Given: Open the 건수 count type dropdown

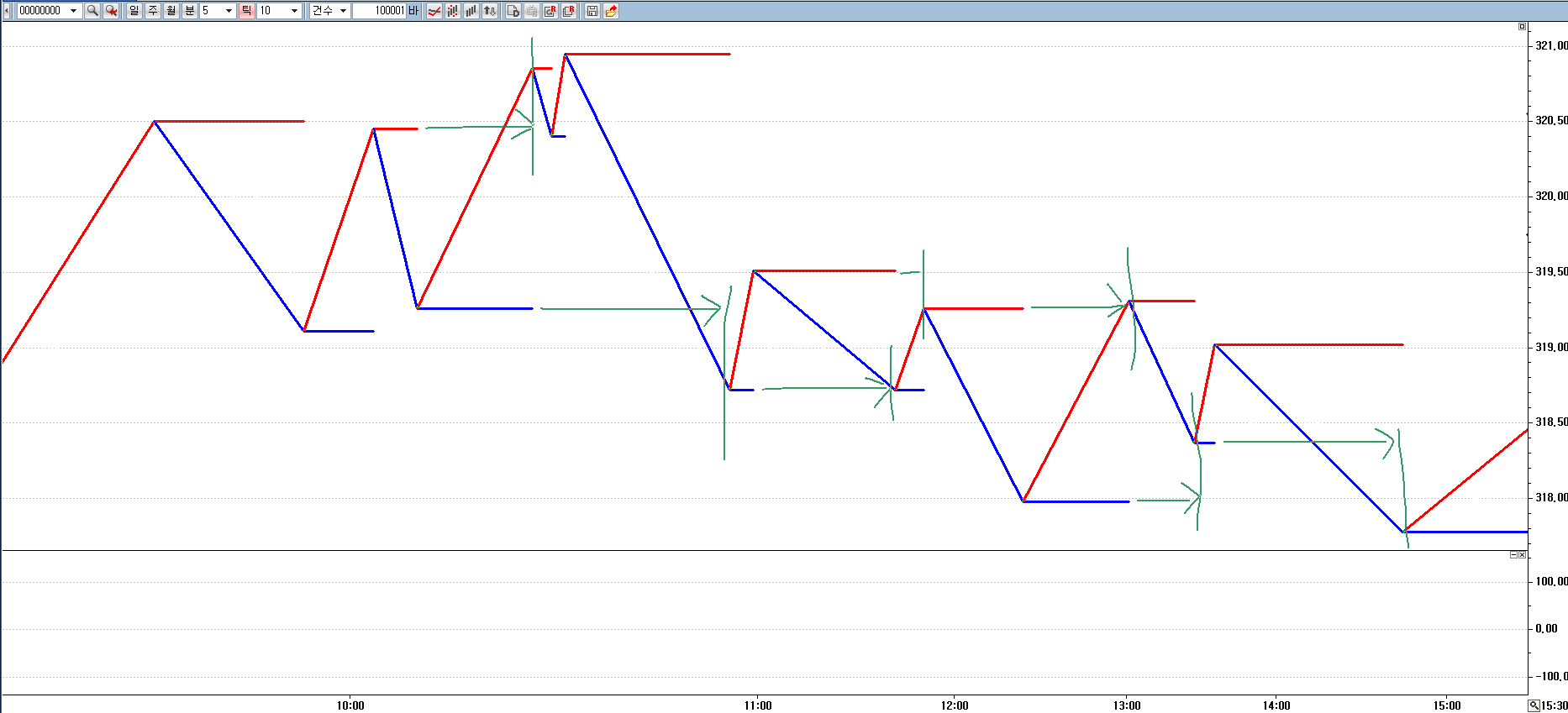Looking at the screenshot, I should pyautogui.click(x=343, y=11).
